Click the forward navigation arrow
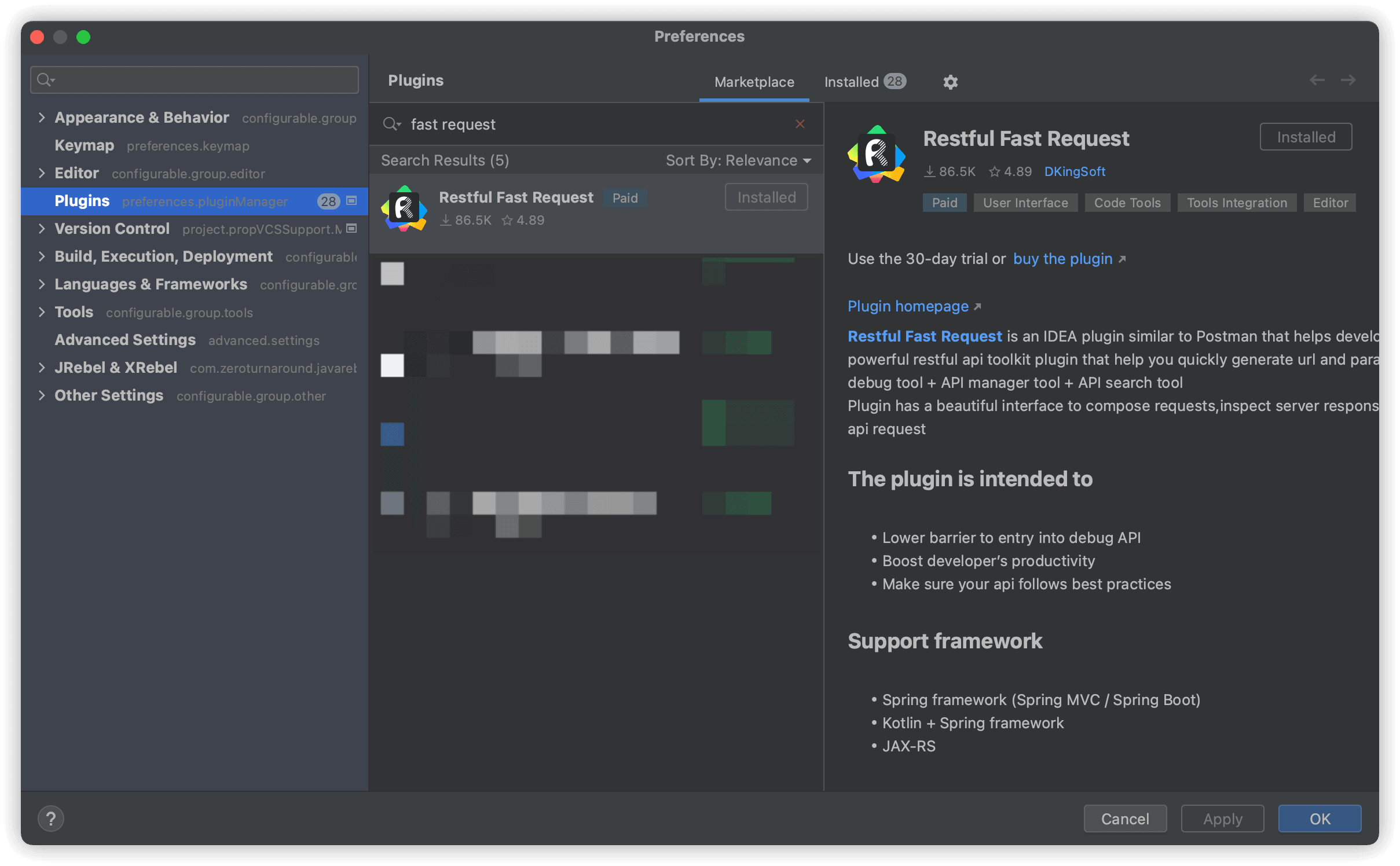 1348,80
